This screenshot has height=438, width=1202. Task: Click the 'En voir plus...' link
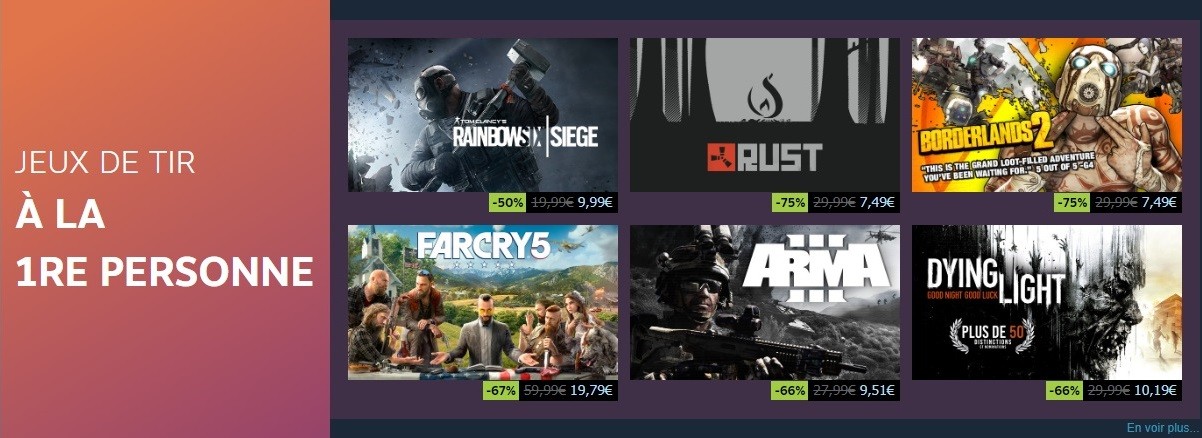(1162, 428)
